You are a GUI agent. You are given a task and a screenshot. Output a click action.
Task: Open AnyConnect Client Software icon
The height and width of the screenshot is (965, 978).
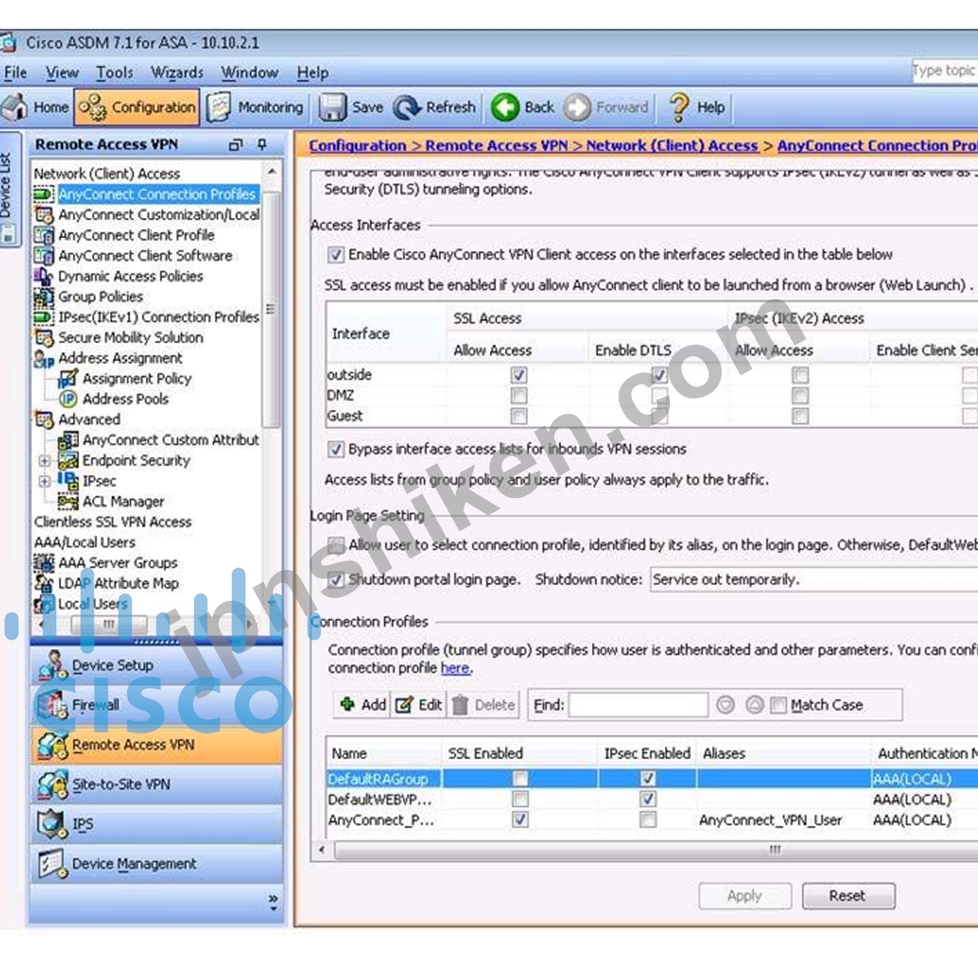44,256
